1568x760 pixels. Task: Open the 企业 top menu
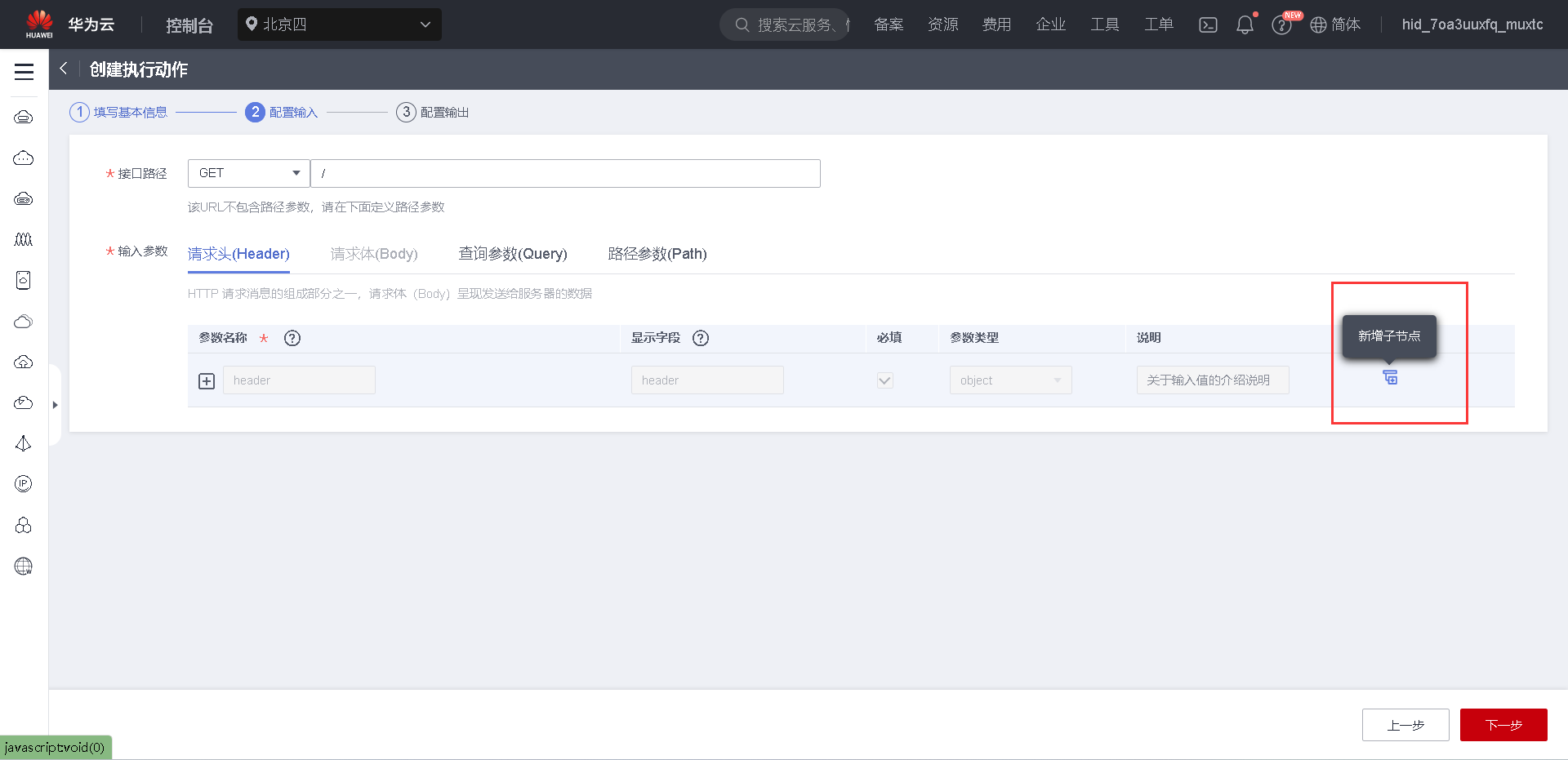pyautogui.click(x=1050, y=24)
